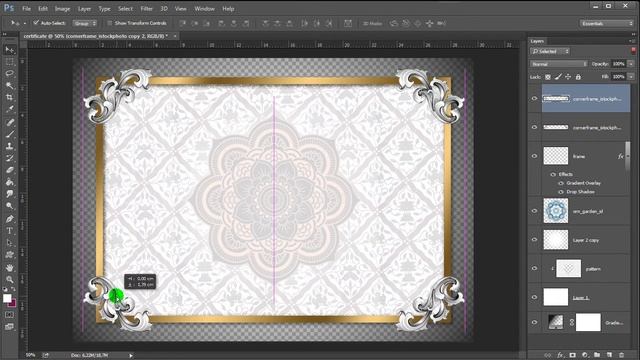This screenshot has width=640, height=360.
Task: Select the Magic Wand tool
Action: point(9,86)
